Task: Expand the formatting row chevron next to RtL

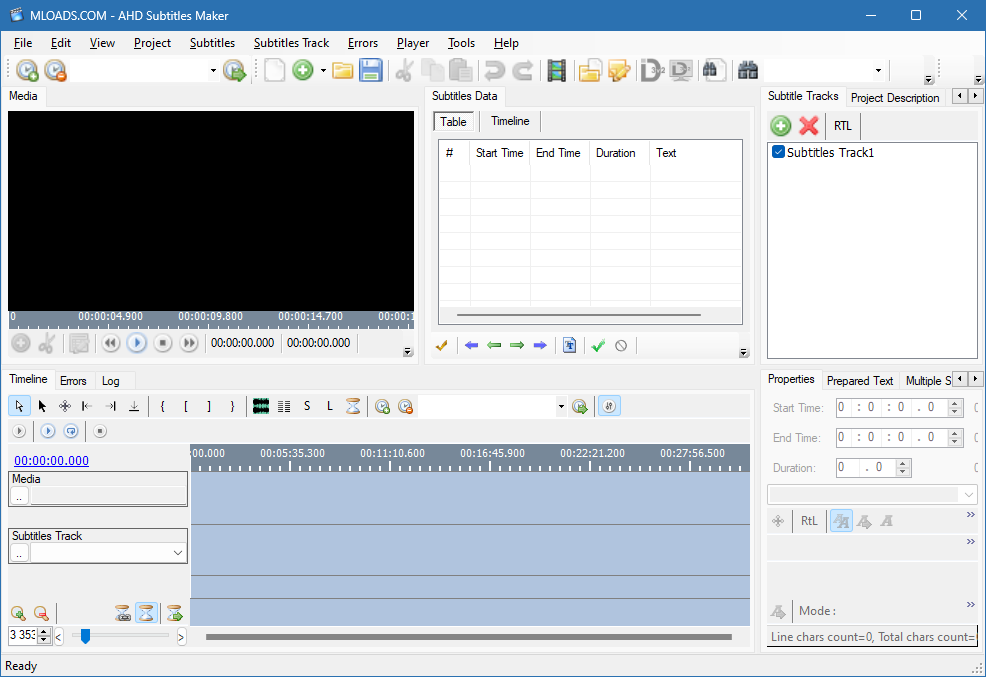Action: point(970,515)
